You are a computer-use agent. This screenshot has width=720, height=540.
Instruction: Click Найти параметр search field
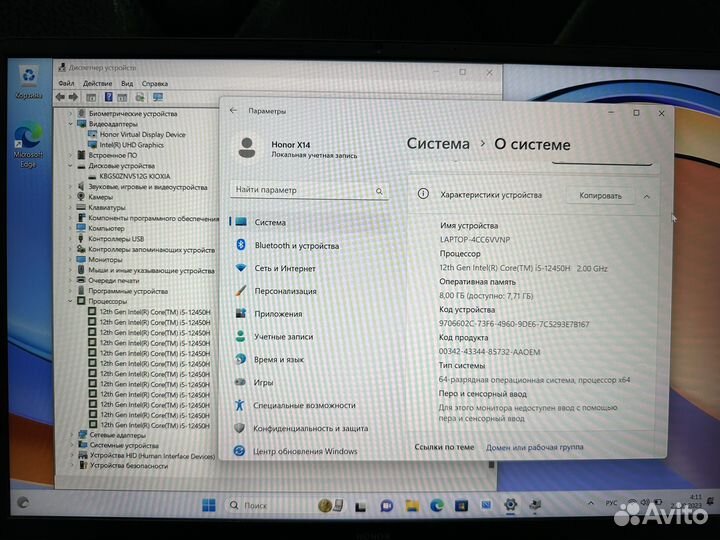[309, 190]
